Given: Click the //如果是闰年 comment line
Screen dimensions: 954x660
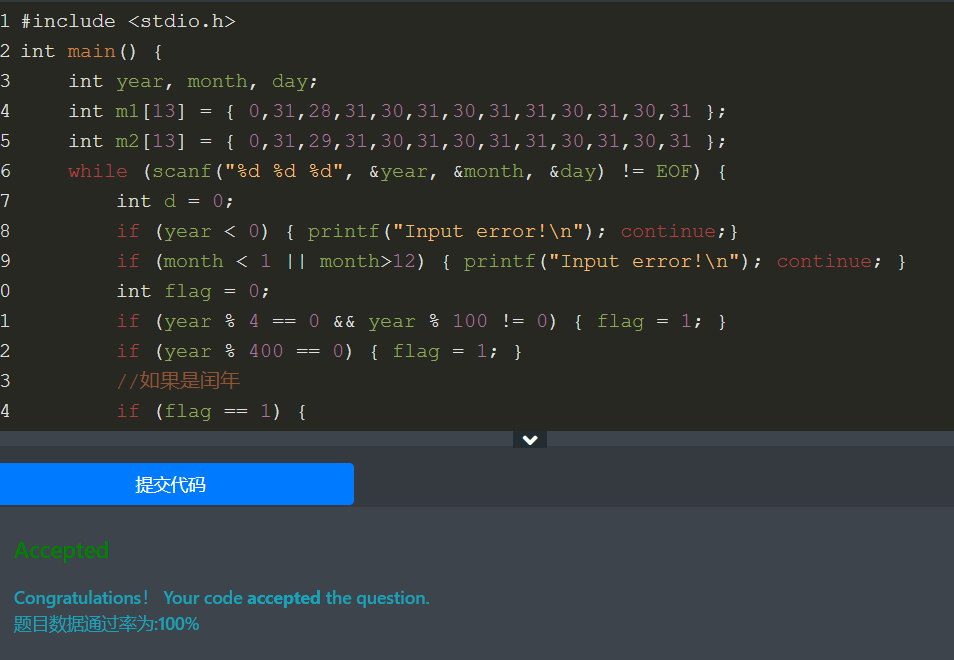Looking at the screenshot, I should [x=178, y=381].
